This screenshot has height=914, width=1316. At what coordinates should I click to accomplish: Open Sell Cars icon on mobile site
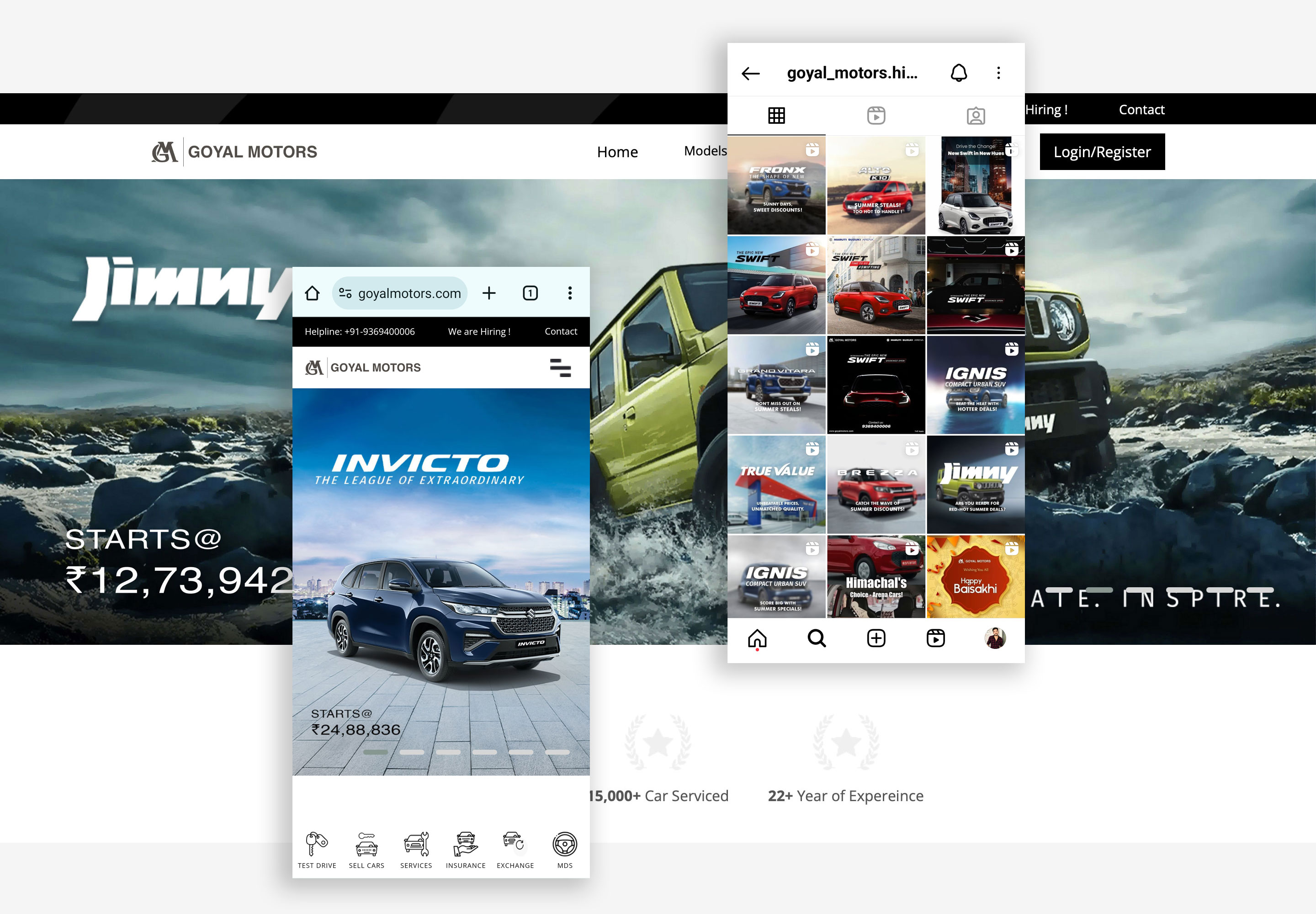[366, 850]
